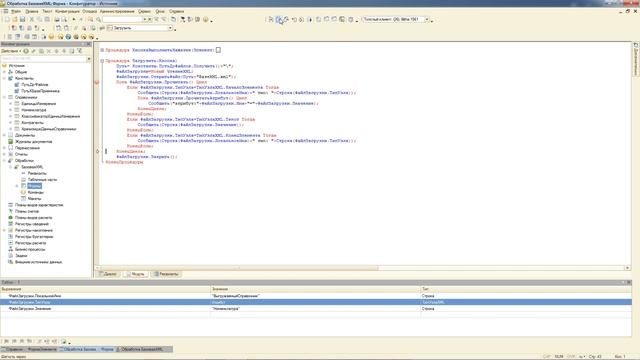Switch to the Реквизиты tab below the editor
The width and height of the screenshot is (640, 360).
(x=166, y=274)
